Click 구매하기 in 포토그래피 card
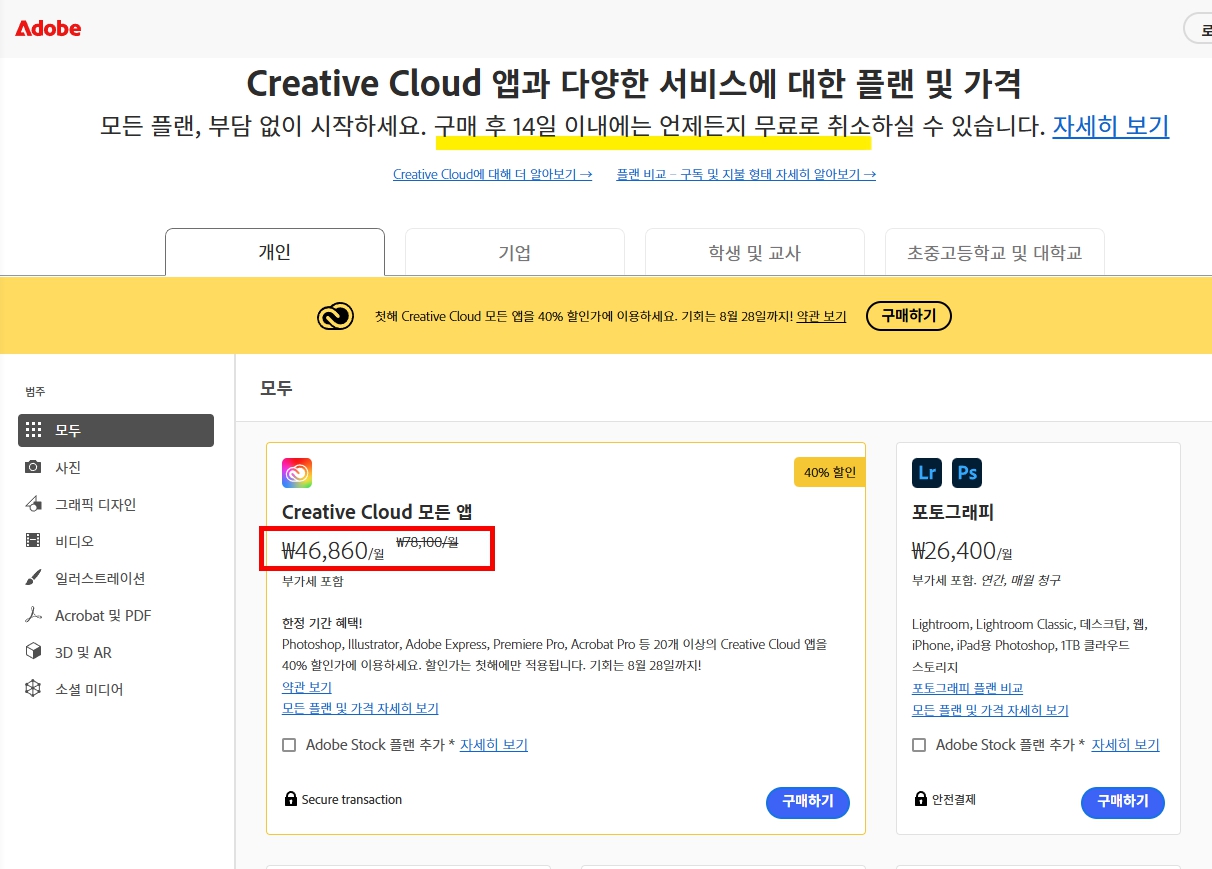 [1123, 802]
